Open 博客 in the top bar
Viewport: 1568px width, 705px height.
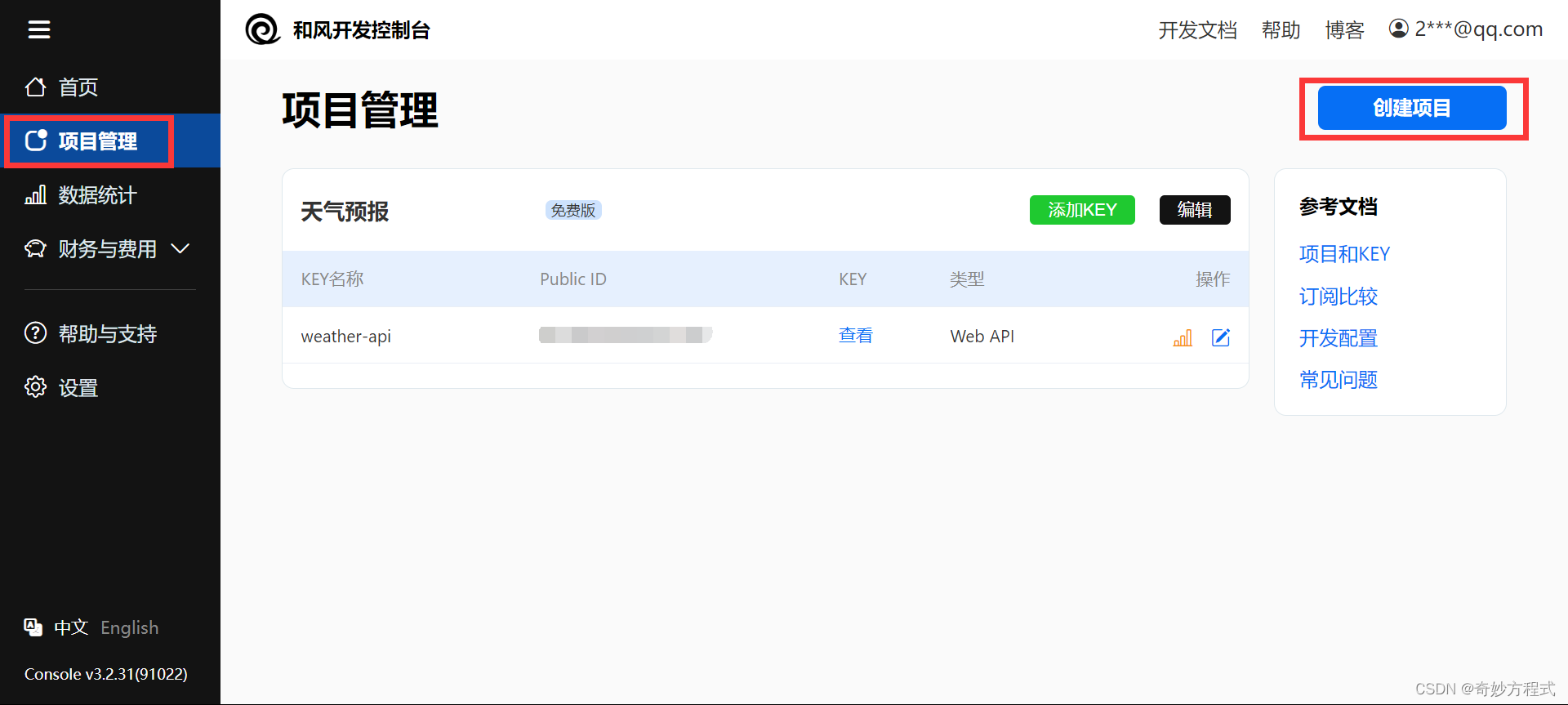click(x=1344, y=30)
